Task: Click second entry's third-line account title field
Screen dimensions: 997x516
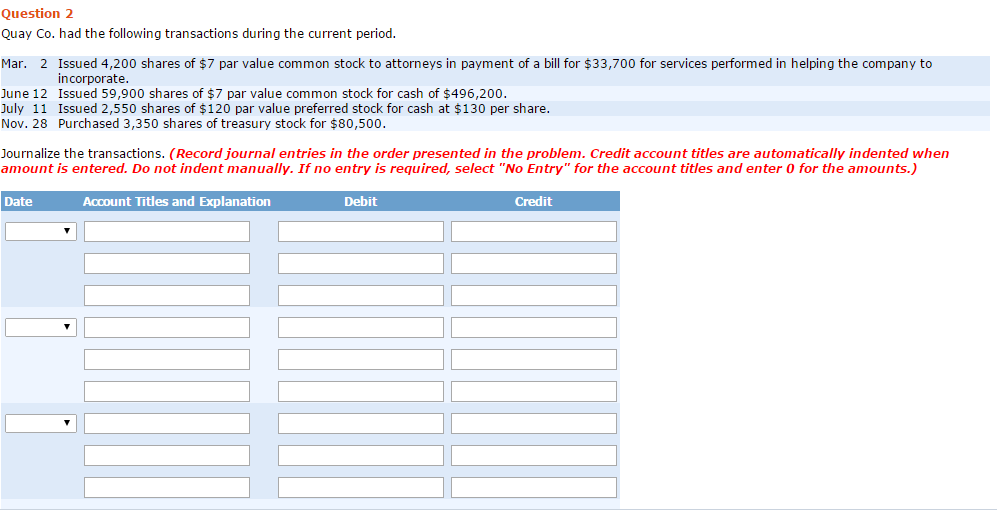Action: [167, 391]
